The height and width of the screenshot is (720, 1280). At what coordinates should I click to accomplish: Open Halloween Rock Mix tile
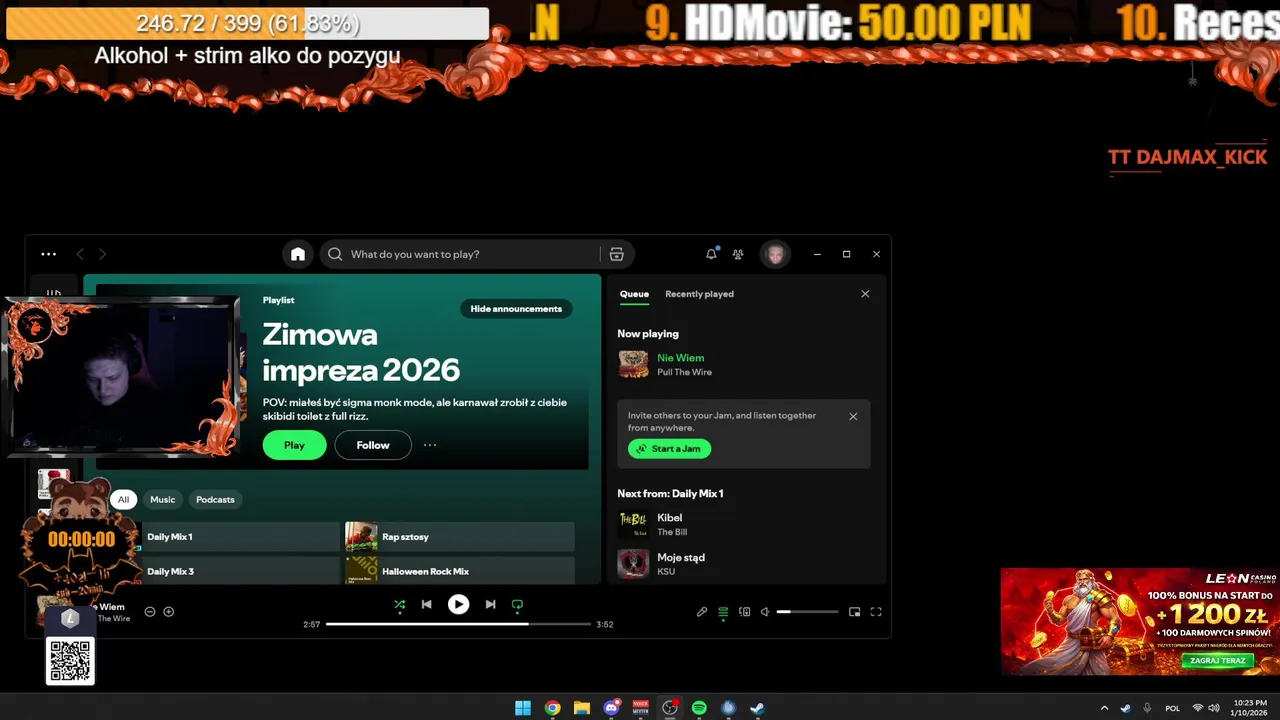(x=460, y=571)
